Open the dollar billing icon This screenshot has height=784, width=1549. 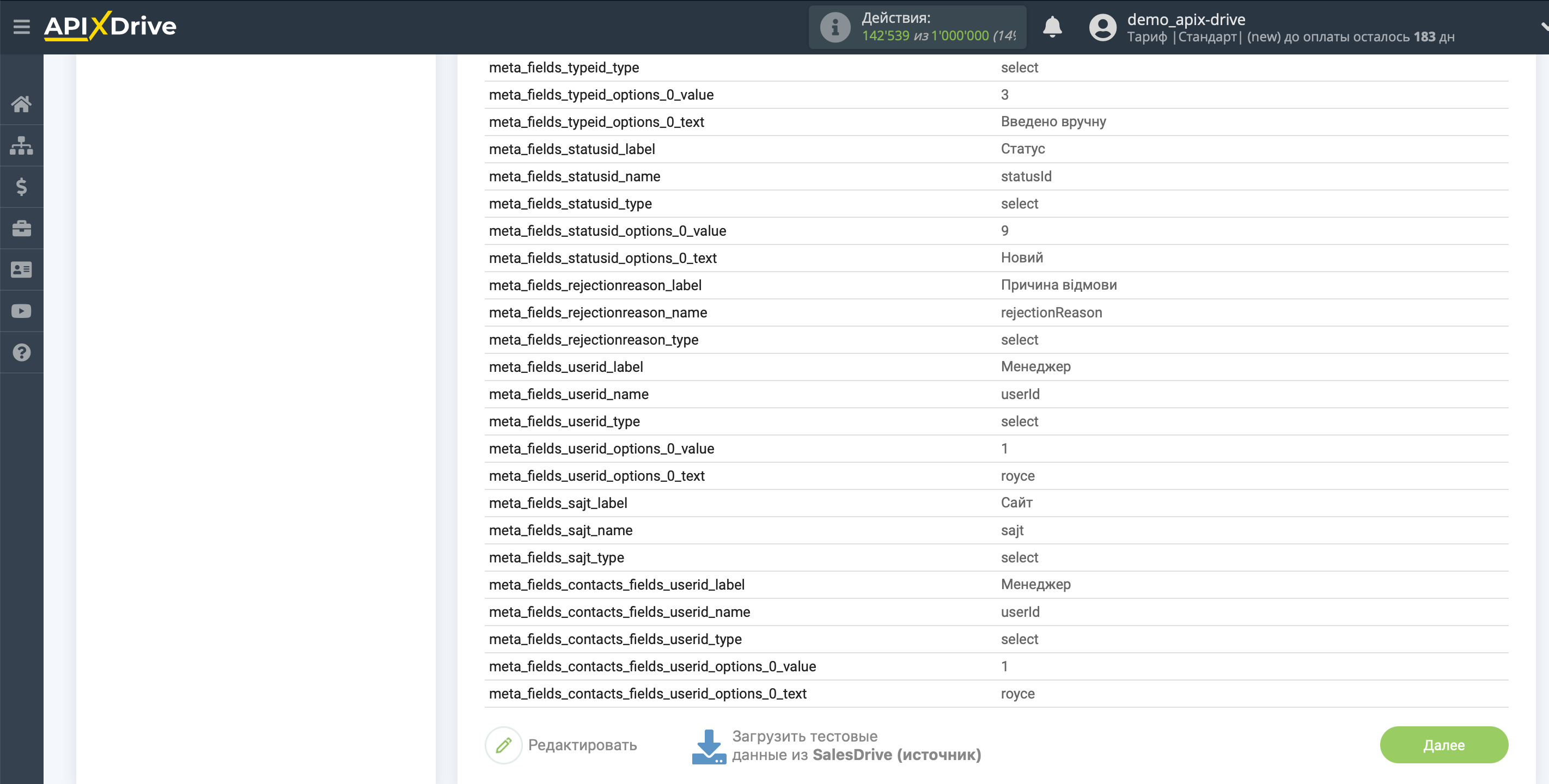click(22, 187)
